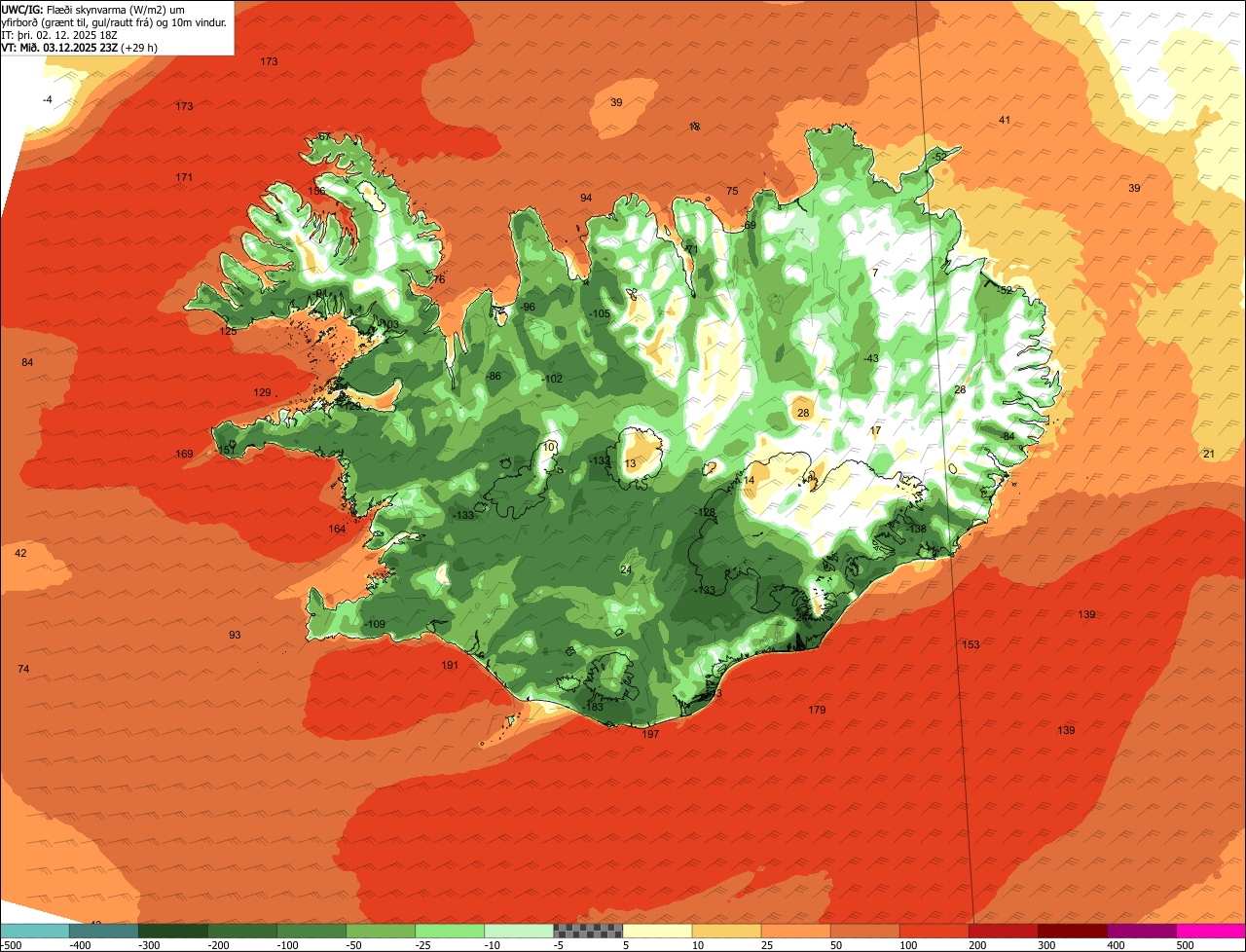
Task: Click the '197' value on the south coast
Action: (651, 734)
